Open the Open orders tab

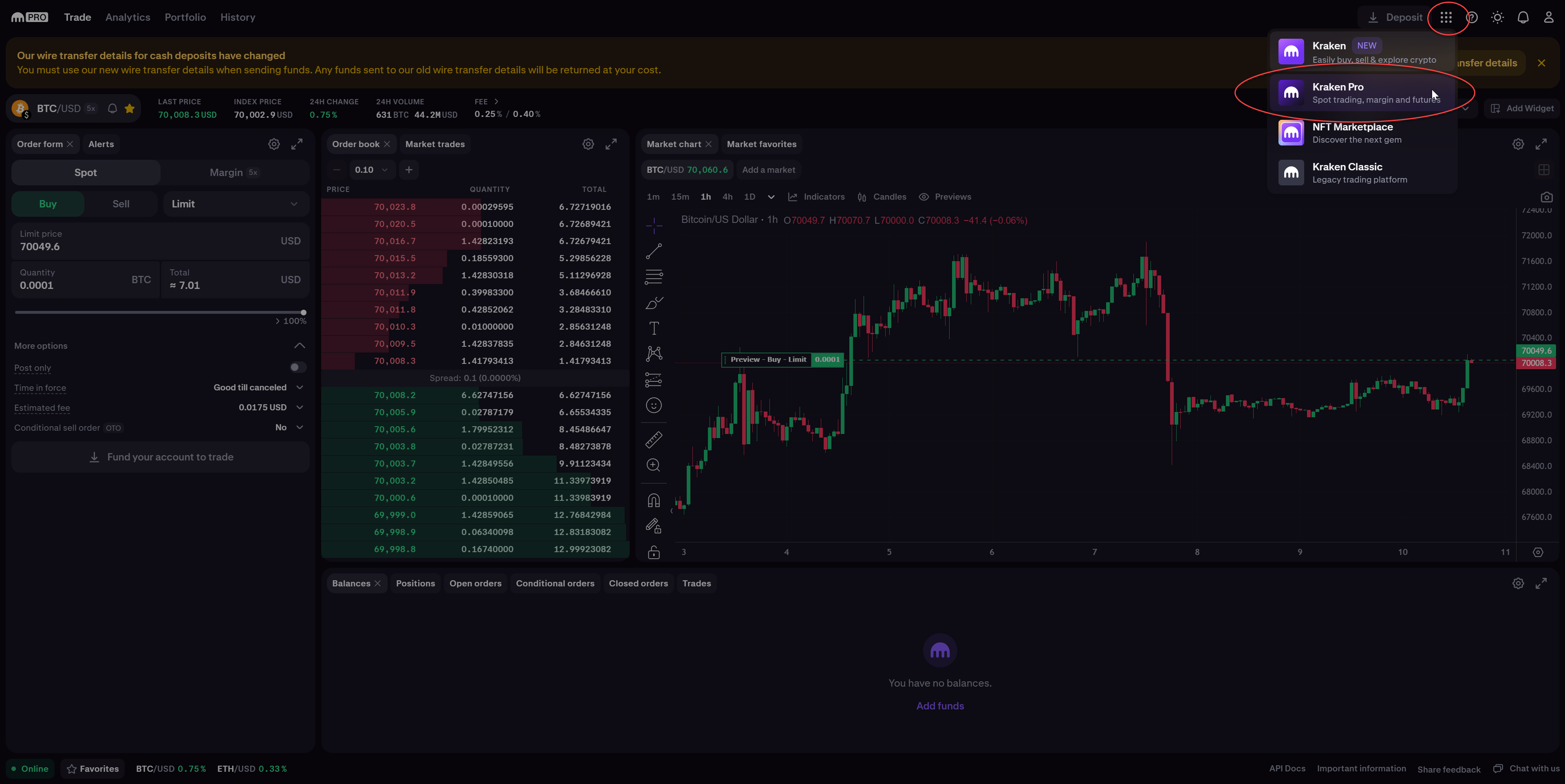click(x=475, y=584)
